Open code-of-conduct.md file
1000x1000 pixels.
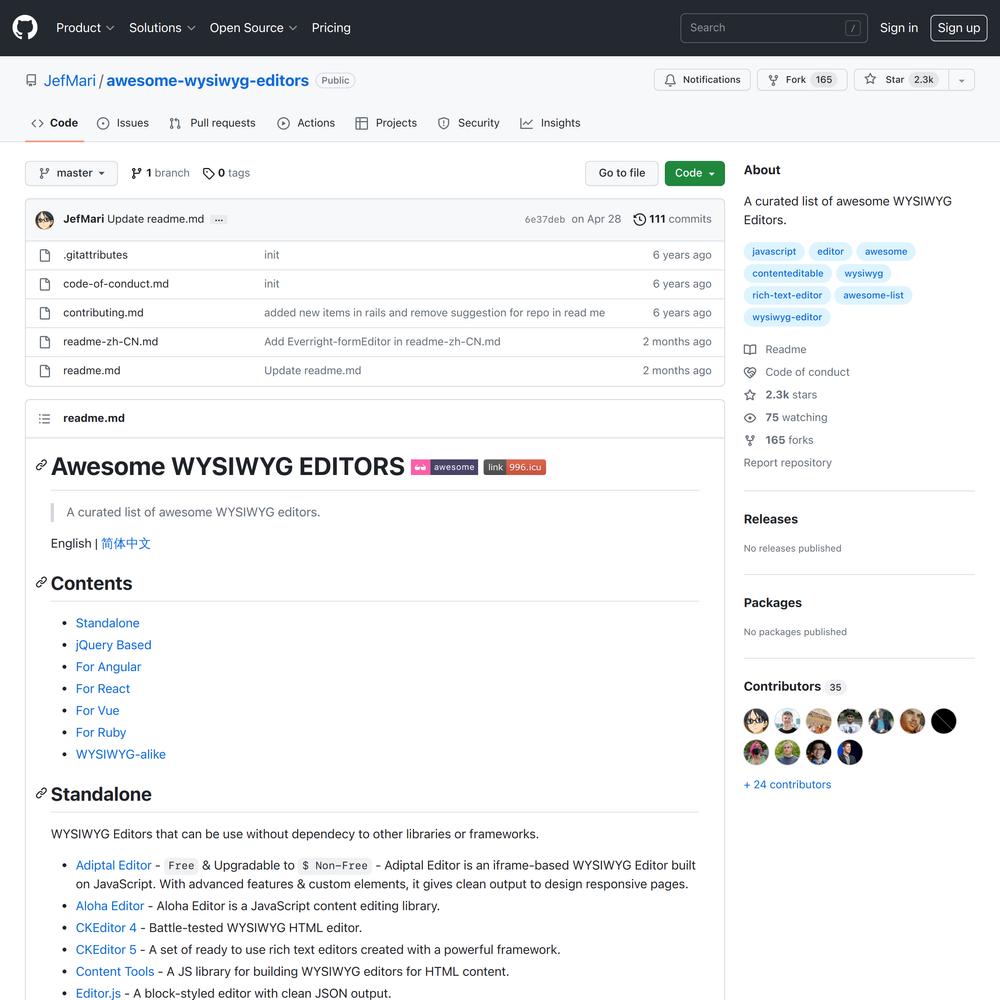[116, 284]
